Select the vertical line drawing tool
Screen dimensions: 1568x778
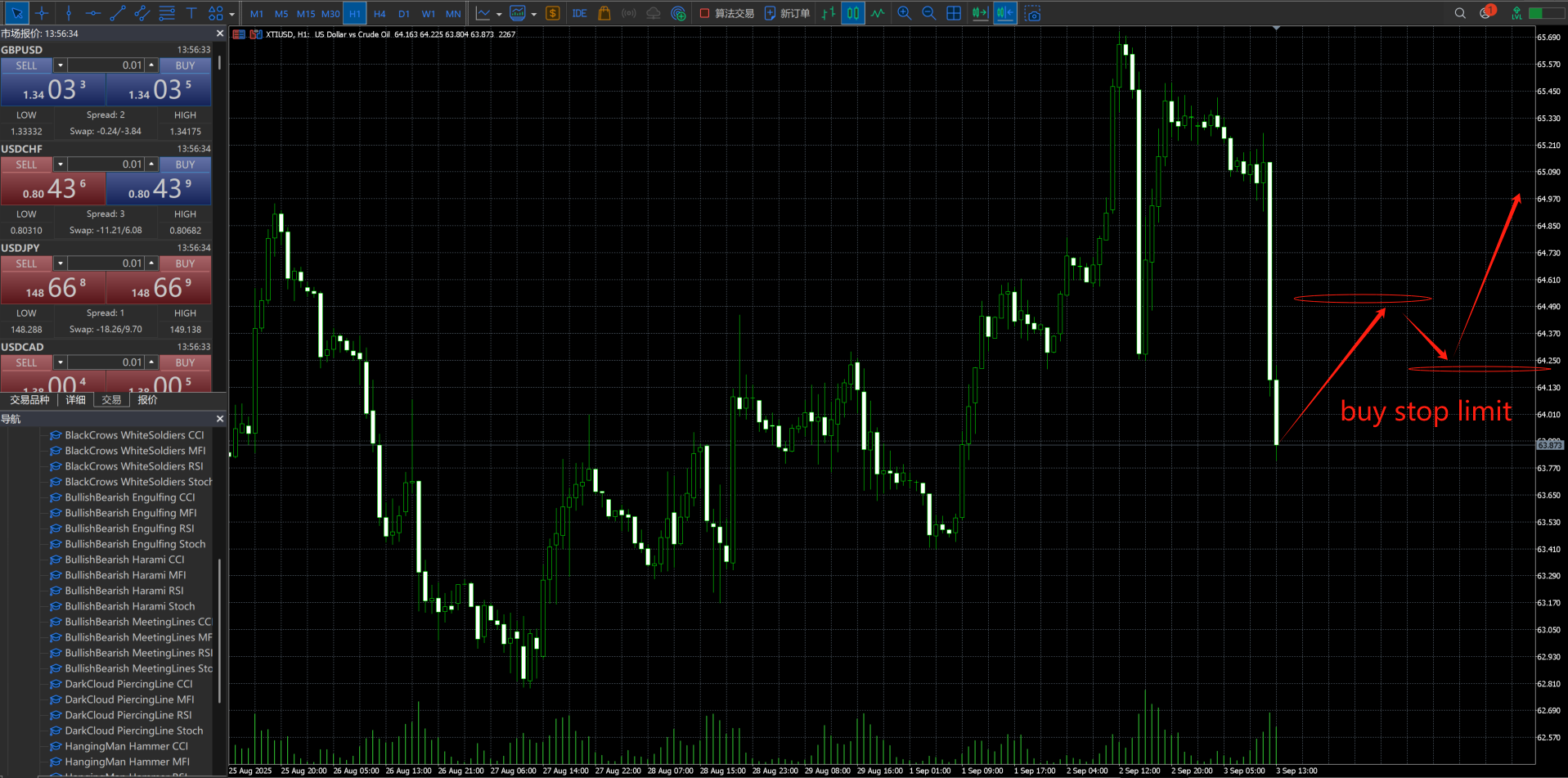[69, 13]
